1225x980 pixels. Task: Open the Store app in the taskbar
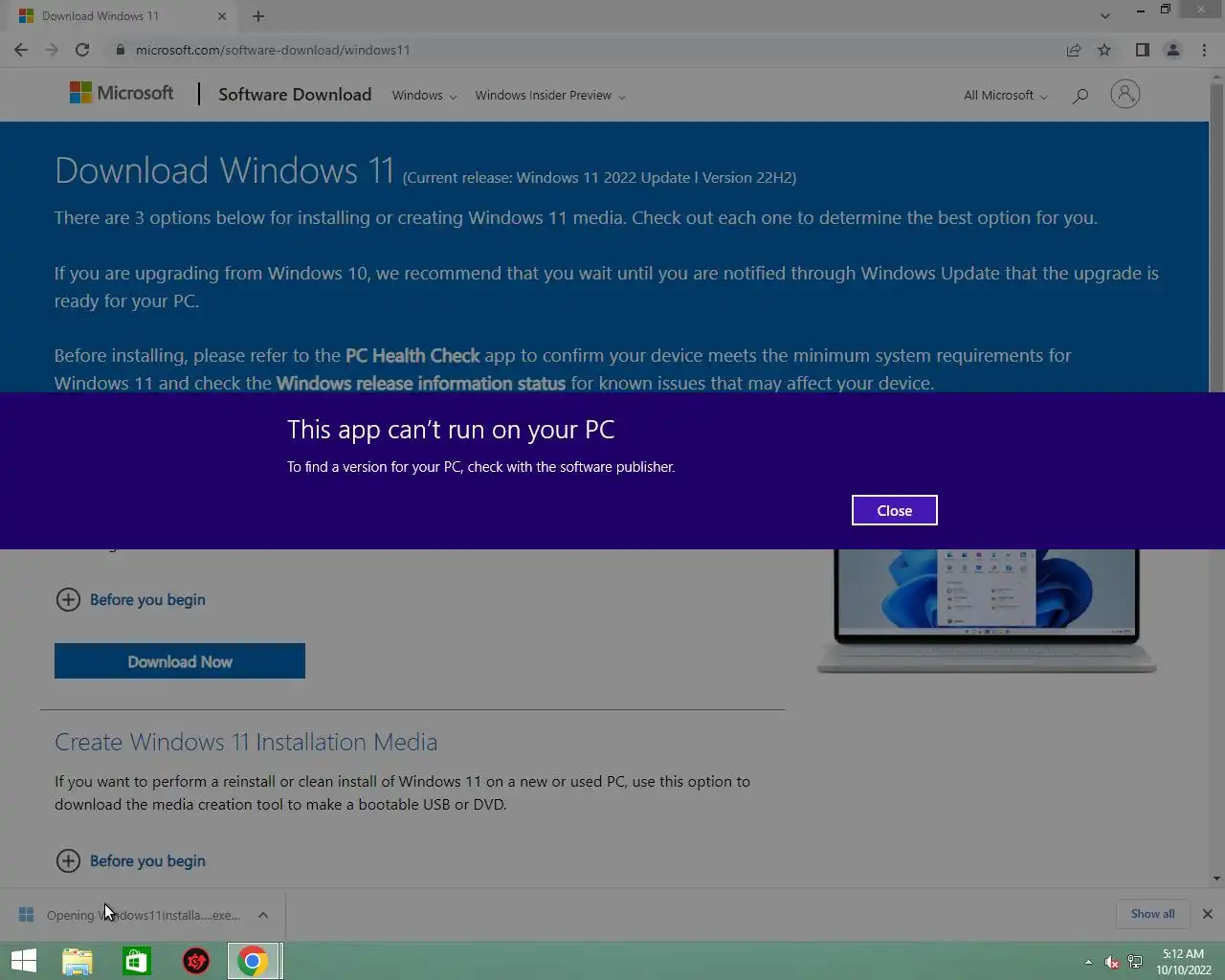137,961
